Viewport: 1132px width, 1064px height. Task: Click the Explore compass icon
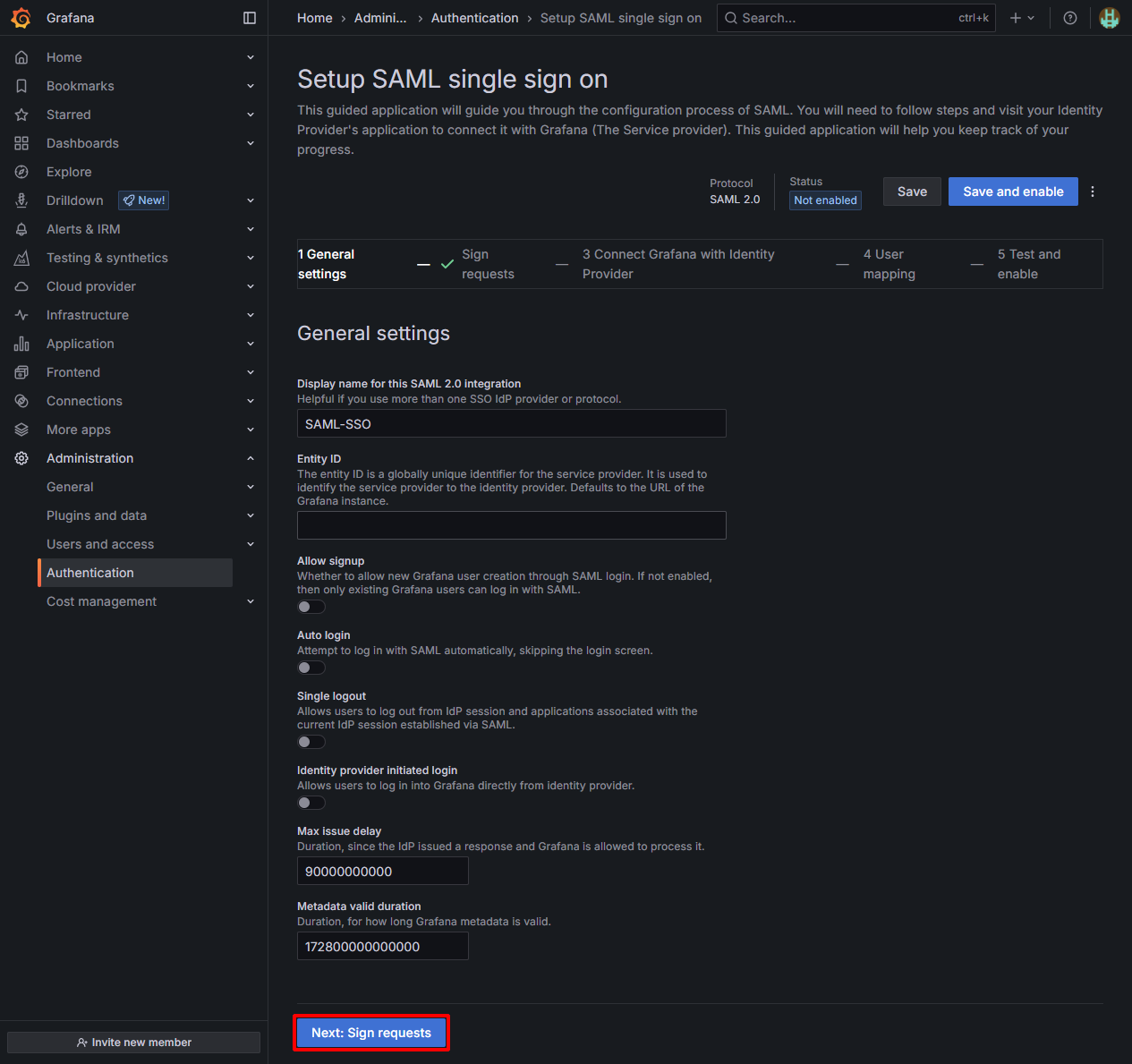pos(21,172)
